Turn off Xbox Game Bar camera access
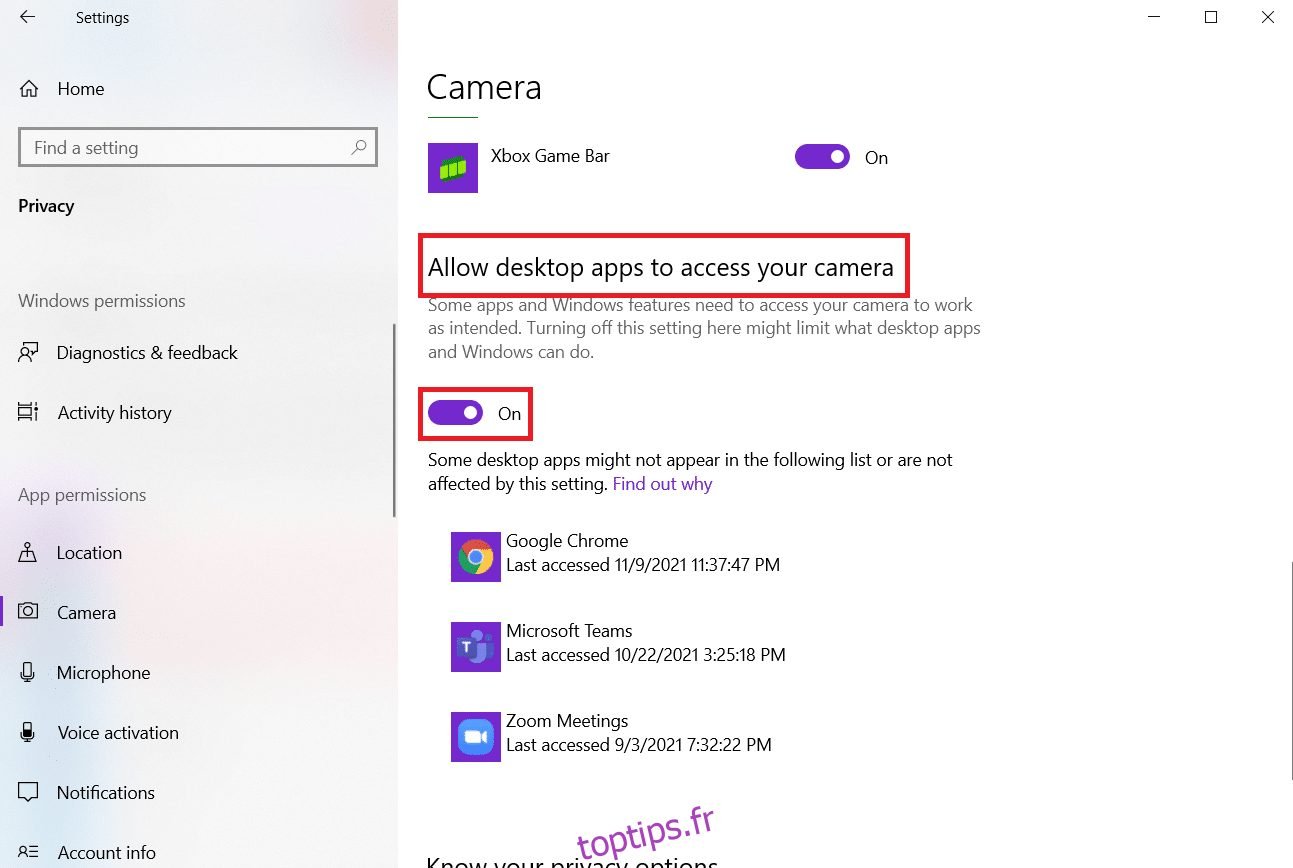Image resolution: width=1293 pixels, height=868 pixels. click(822, 157)
